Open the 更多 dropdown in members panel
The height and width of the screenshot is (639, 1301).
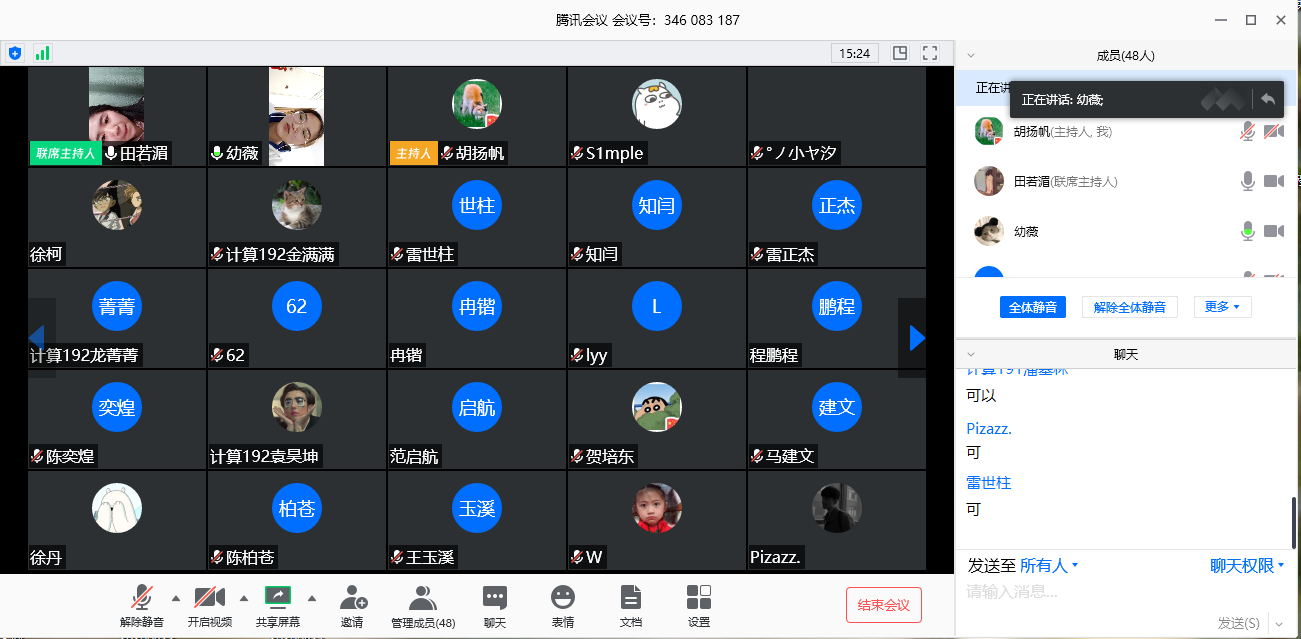pyautogui.click(x=1222, y=307)
